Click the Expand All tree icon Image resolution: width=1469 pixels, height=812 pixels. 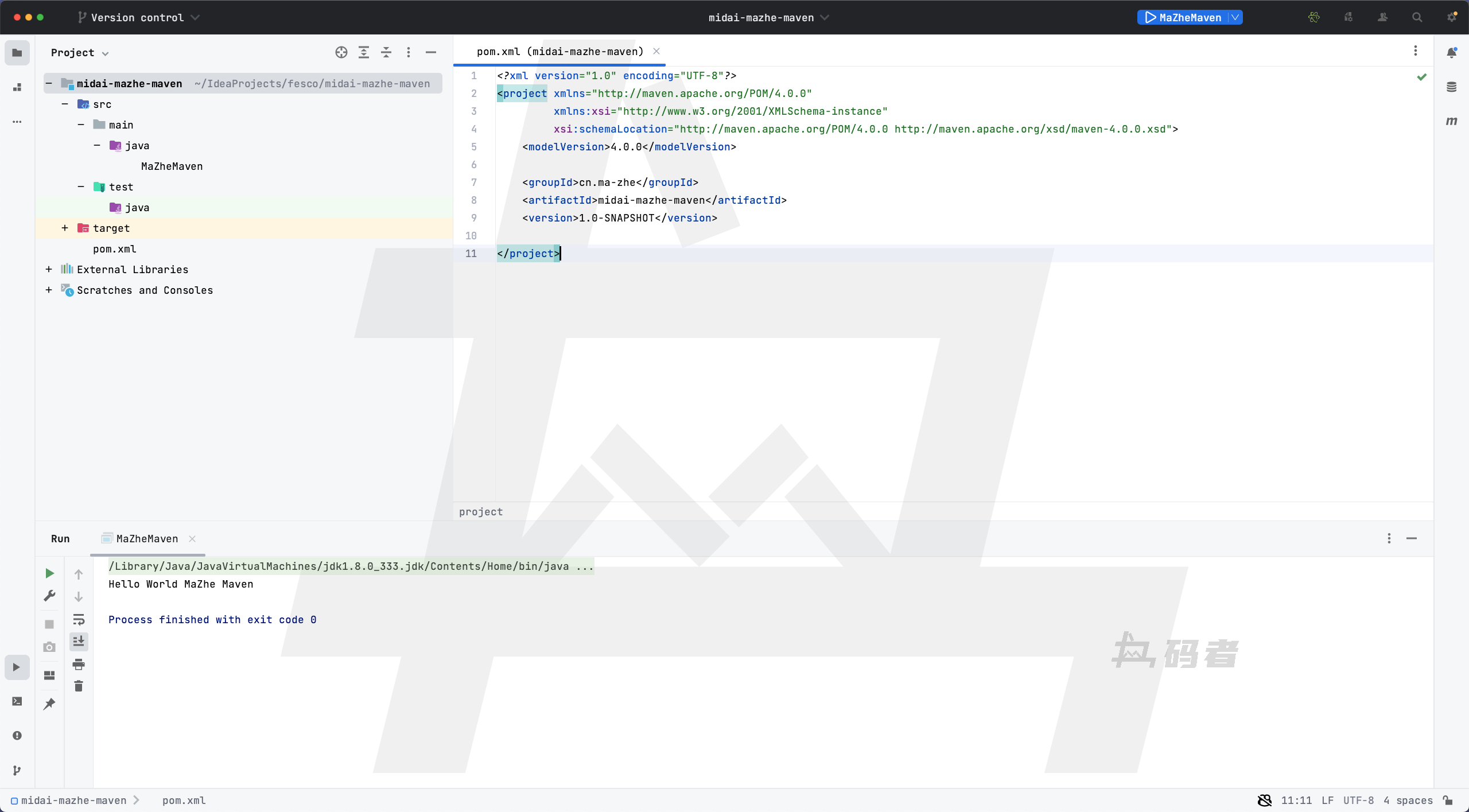(364, 53)
